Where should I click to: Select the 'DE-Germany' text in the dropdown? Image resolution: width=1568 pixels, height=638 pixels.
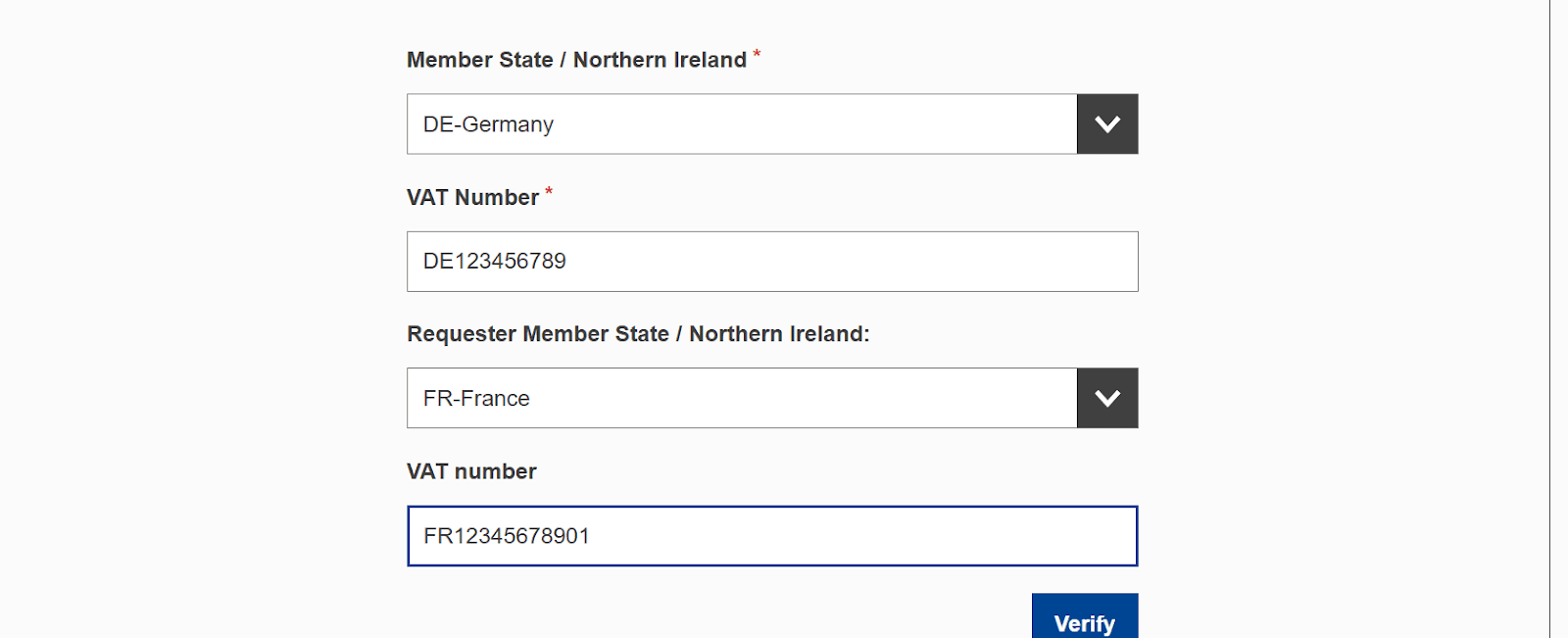click(x=488, y=124)
